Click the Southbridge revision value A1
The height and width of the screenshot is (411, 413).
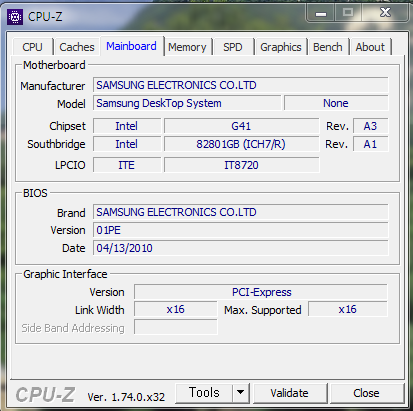pyautogui.click(x=370, y=144)
